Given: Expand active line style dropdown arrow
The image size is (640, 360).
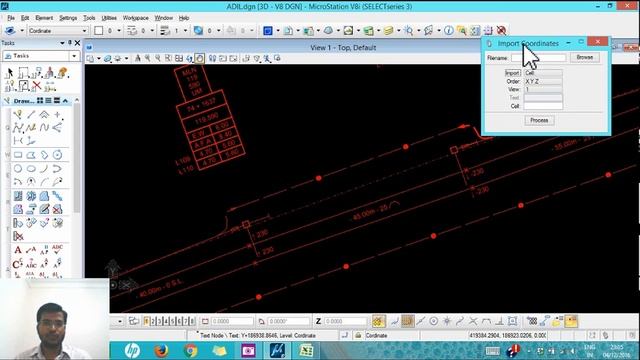Looking at the screenshot, I should (152, 31).
